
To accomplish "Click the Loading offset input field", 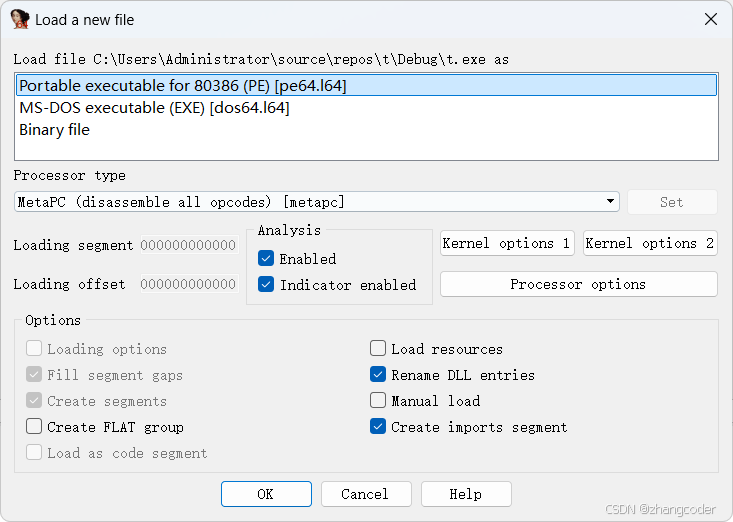I will tap(189, 284).
